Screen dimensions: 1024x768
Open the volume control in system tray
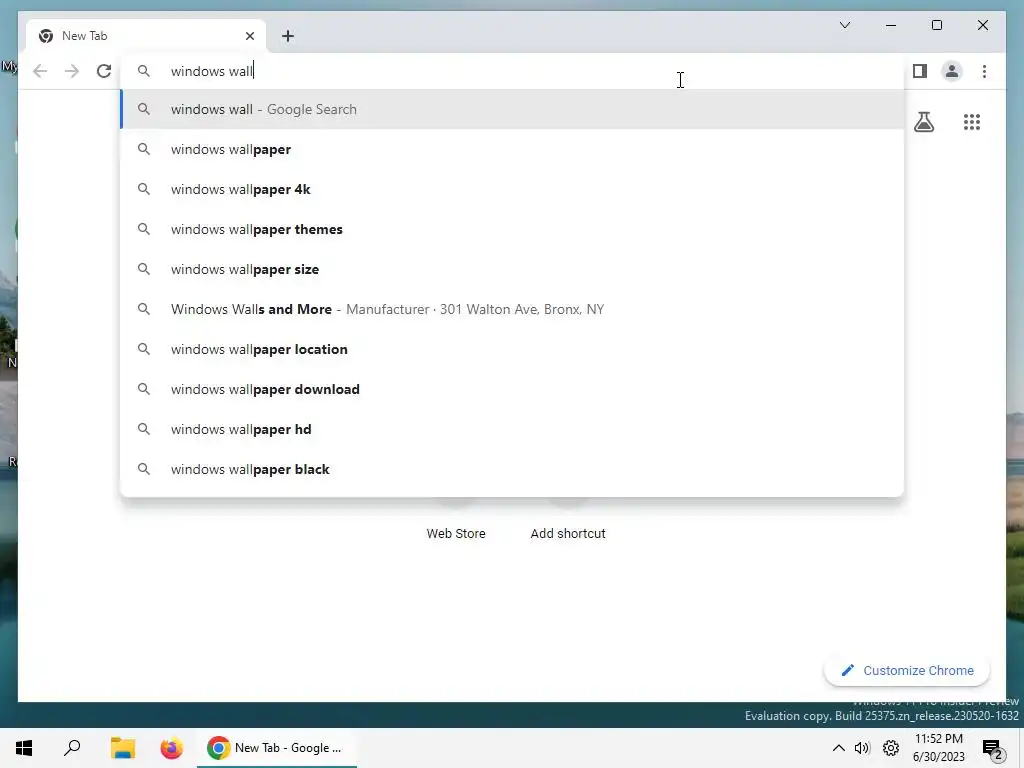862,748
